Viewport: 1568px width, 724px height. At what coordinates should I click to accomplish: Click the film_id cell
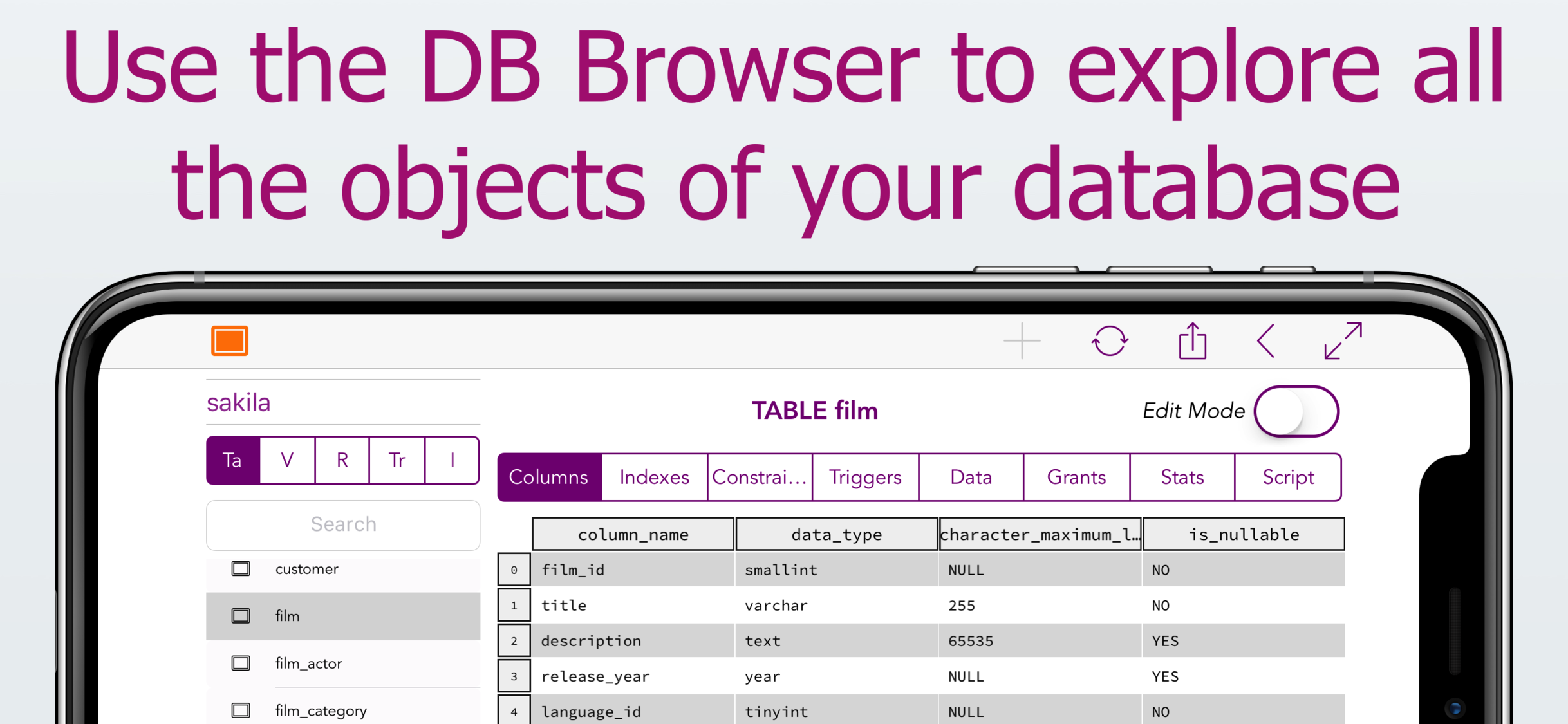click(x=633, y=570)
